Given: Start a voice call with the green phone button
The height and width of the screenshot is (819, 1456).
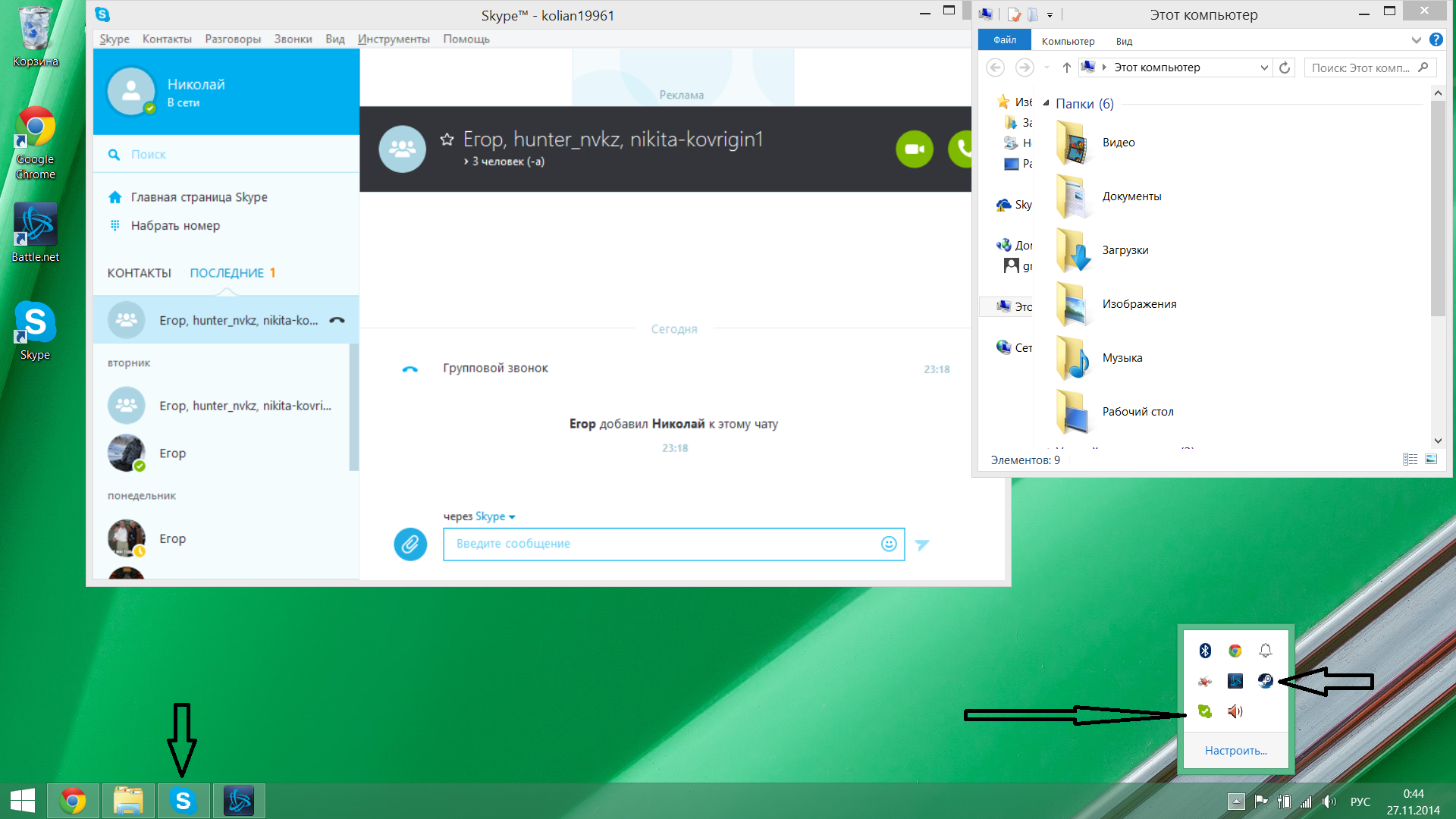Looking at the screenshot, I should coord(960,149).
